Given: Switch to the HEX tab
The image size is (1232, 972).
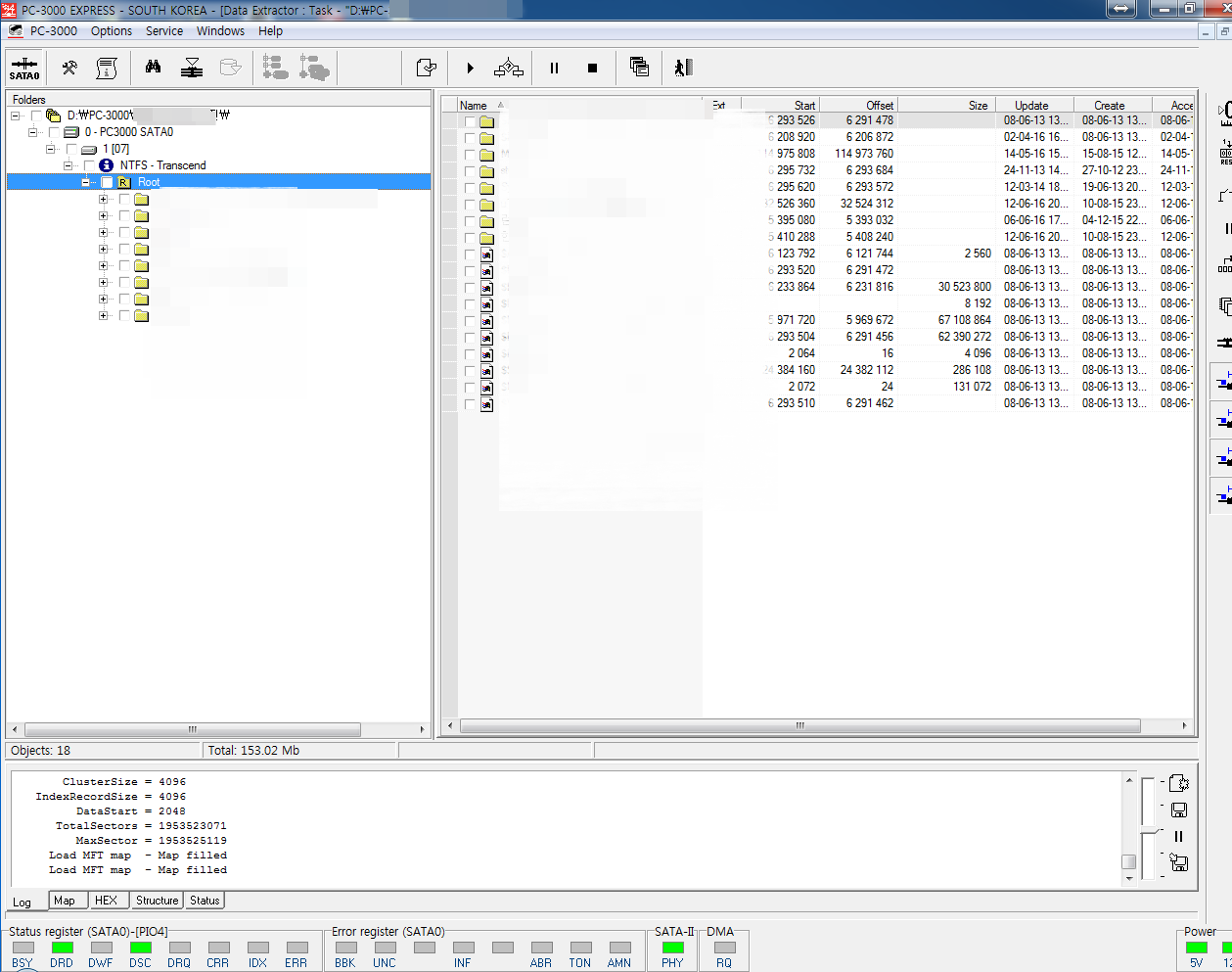Looking at the screenshot, I should click(x=106, y=901).
